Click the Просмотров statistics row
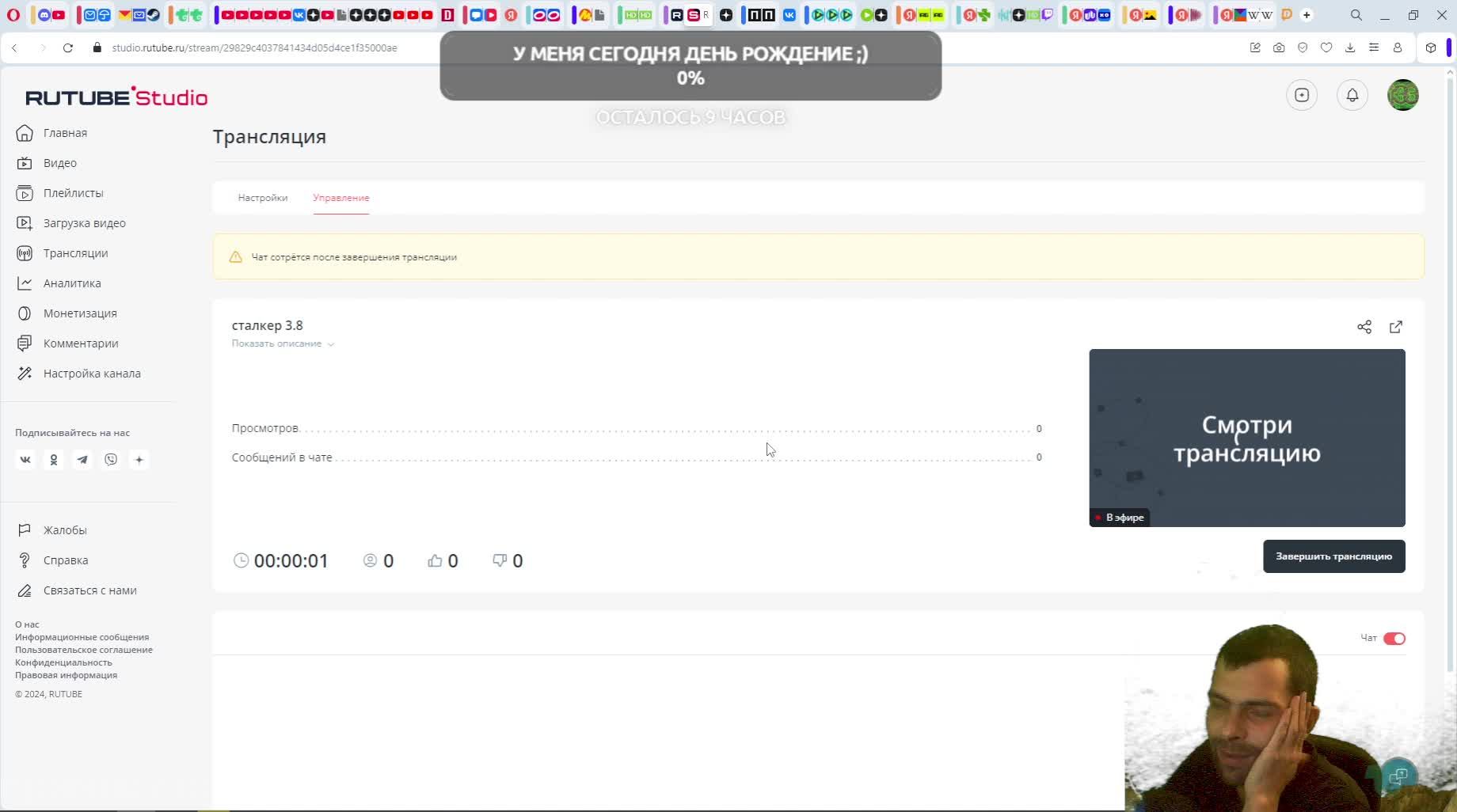The width and height of the screenshot is (1457, 812). [637, 428]
